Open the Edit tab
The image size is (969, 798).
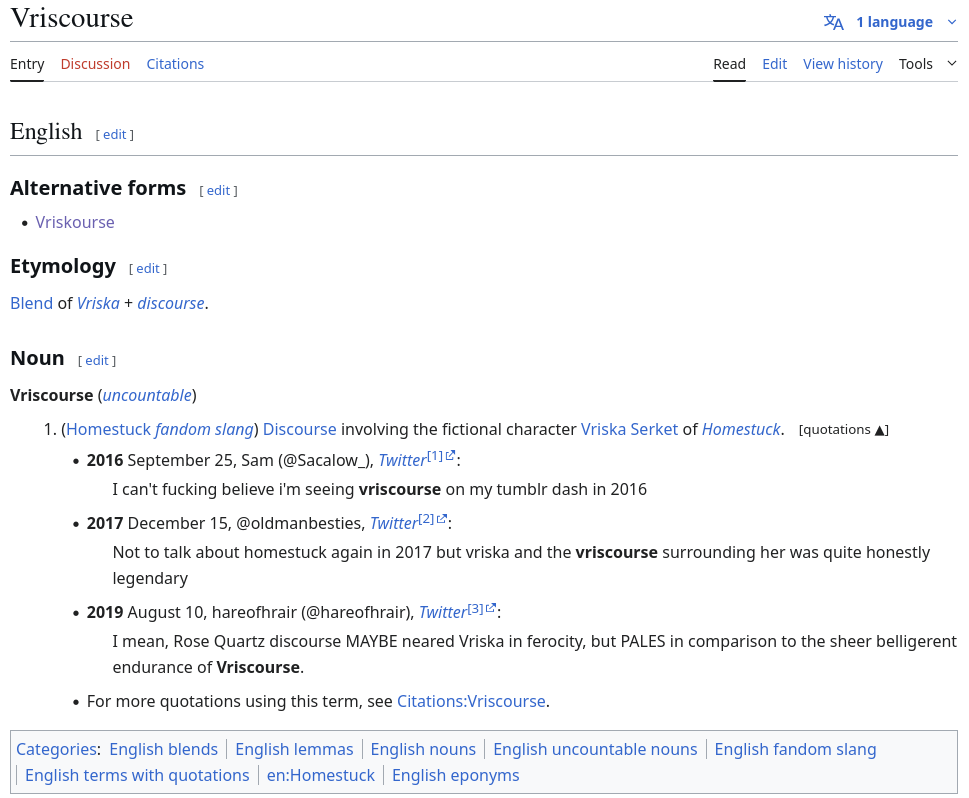click(x=774, y=64)
